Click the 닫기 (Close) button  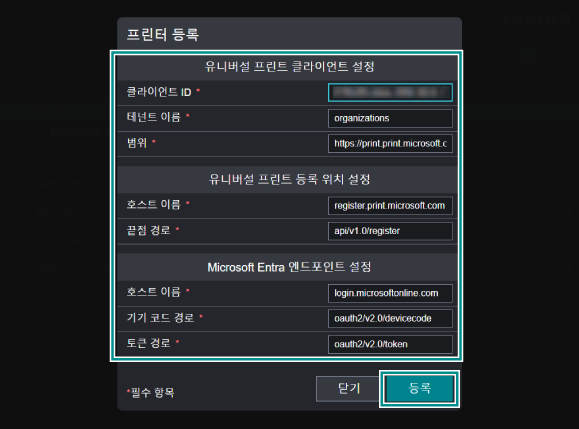[348, 389]
